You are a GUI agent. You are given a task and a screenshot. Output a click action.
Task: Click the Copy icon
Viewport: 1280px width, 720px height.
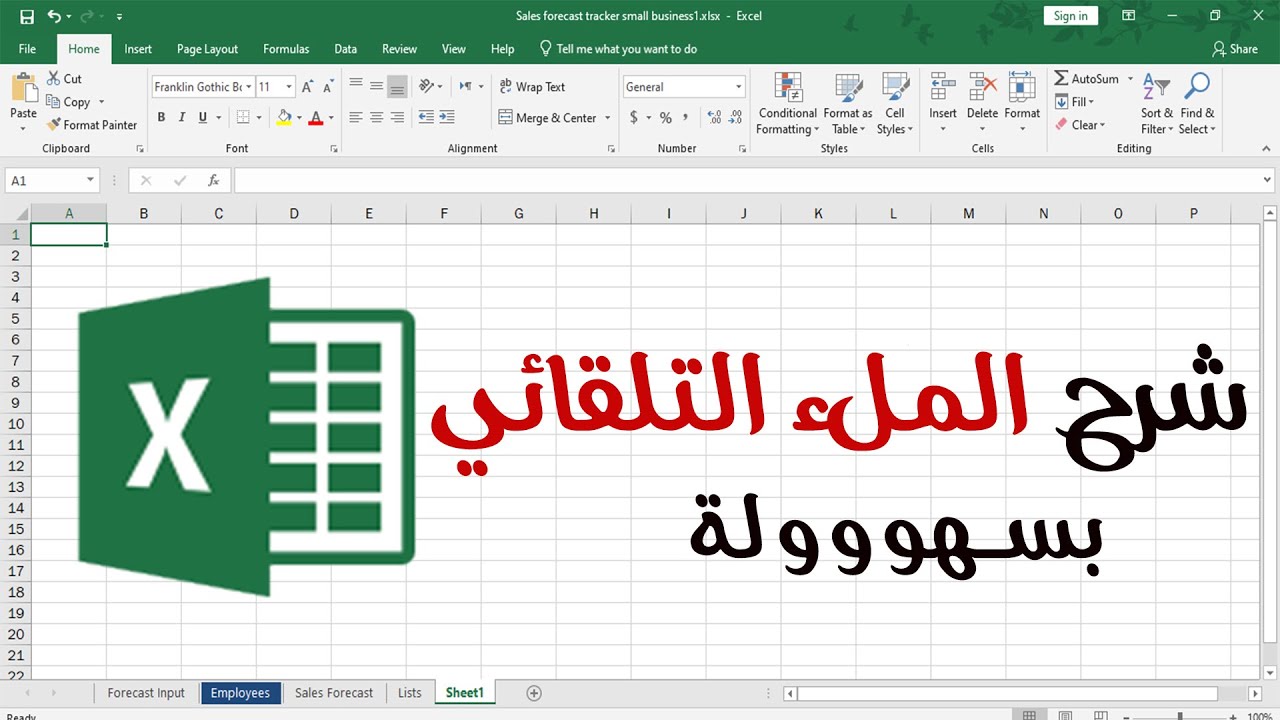pyautogui.click(x=54, y=102)
